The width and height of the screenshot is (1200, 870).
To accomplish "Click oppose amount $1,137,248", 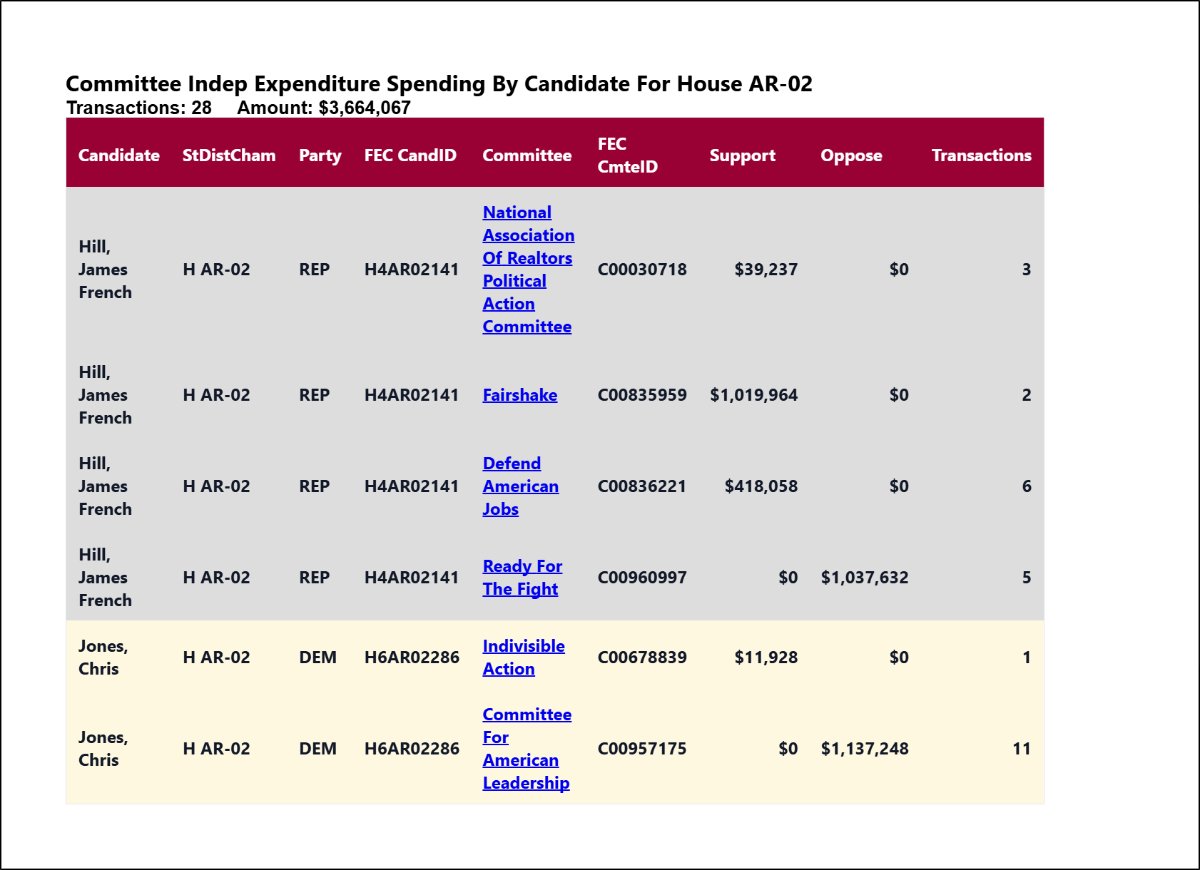I will click(865, 748).
